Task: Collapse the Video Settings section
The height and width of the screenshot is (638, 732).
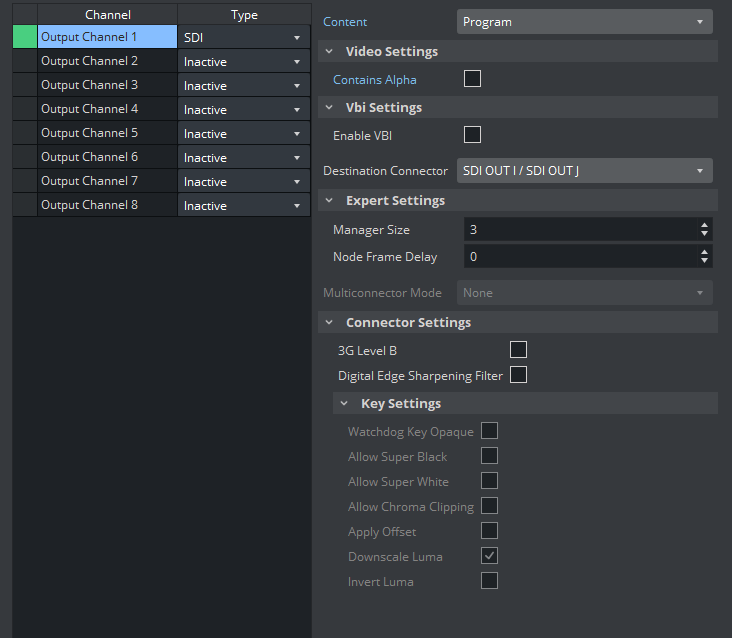Action: click(x=330, y=52)
